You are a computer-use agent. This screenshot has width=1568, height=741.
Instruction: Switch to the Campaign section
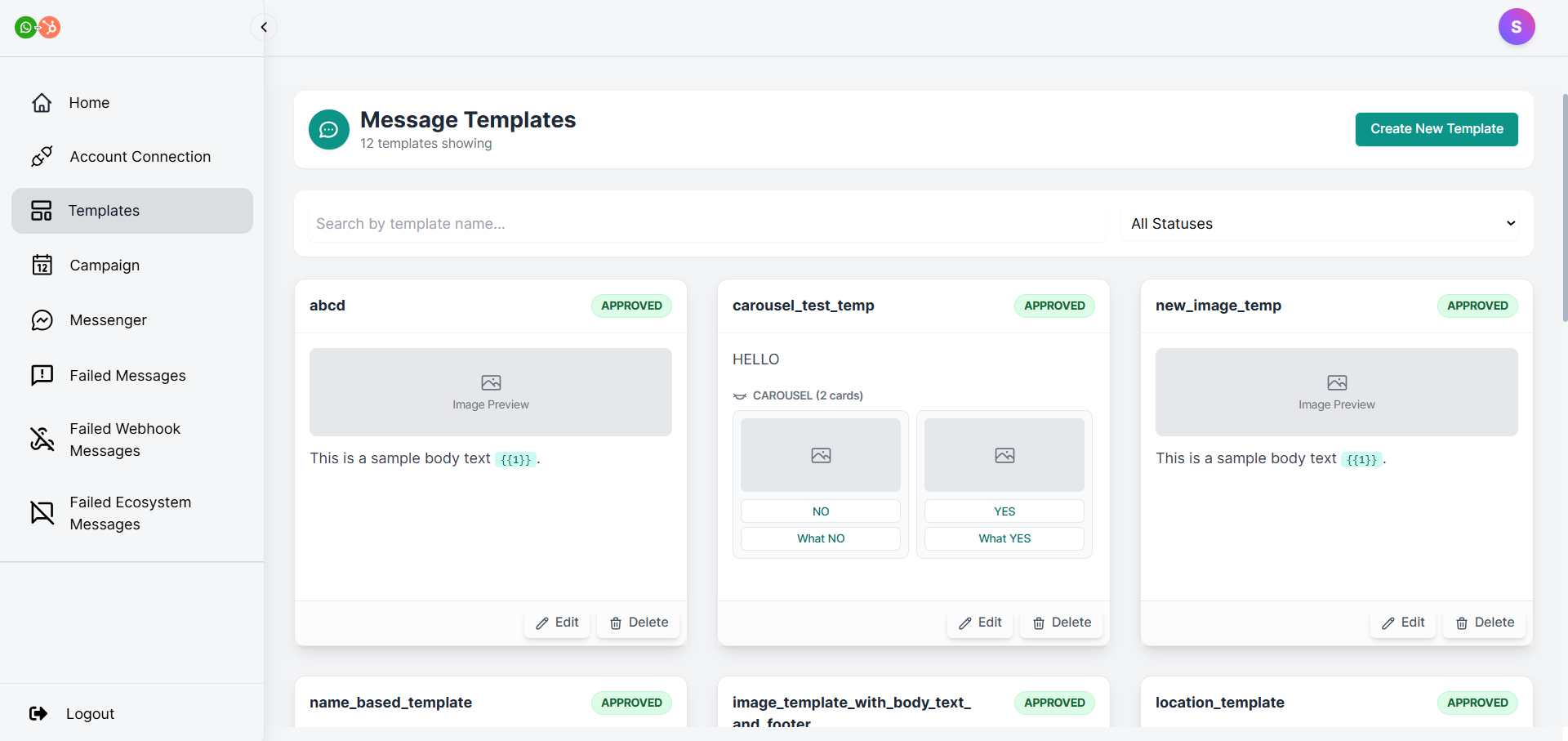point(103,265)
